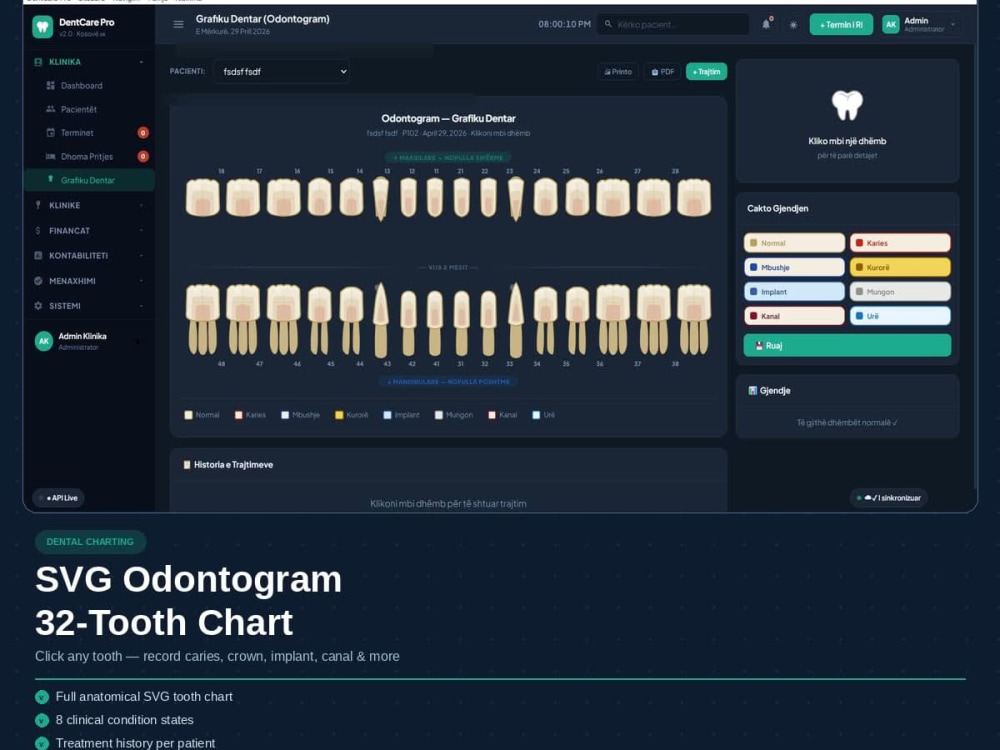Switch theme with the sun icon
The height and width of the screenshot is (750, 1000).
(x=793, y=25)
